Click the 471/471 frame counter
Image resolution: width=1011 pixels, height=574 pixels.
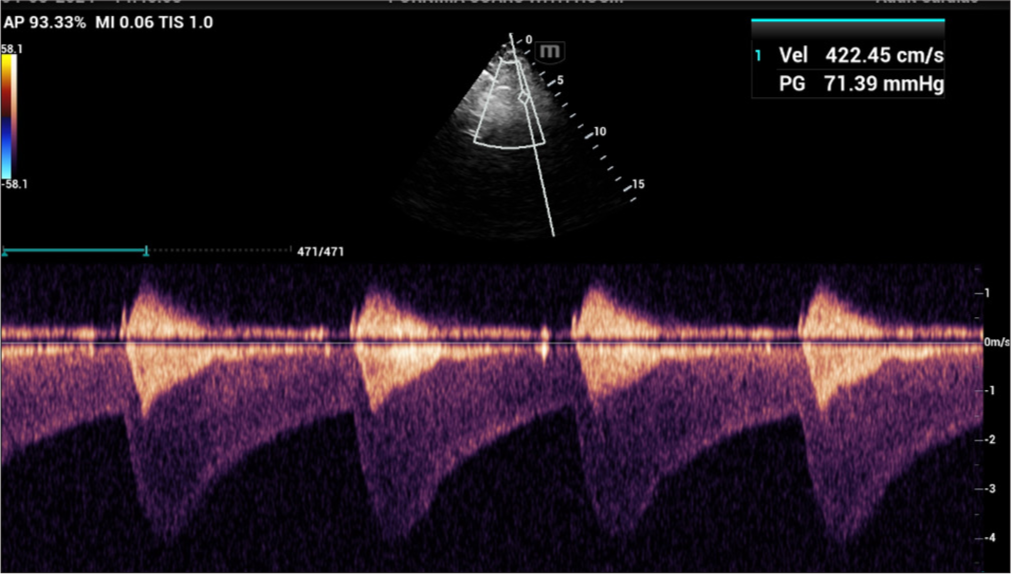[x=320, y=252]
